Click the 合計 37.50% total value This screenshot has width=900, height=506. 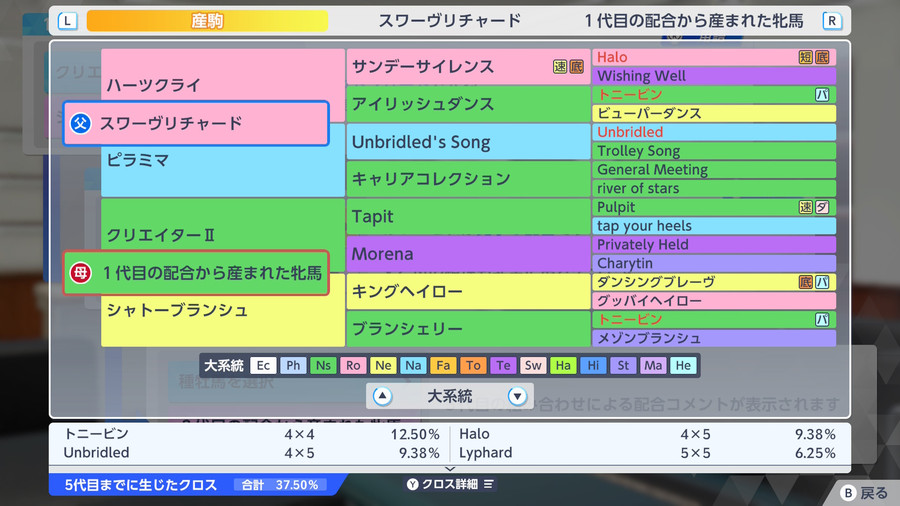pyautogui.click(x=280, y=485)
